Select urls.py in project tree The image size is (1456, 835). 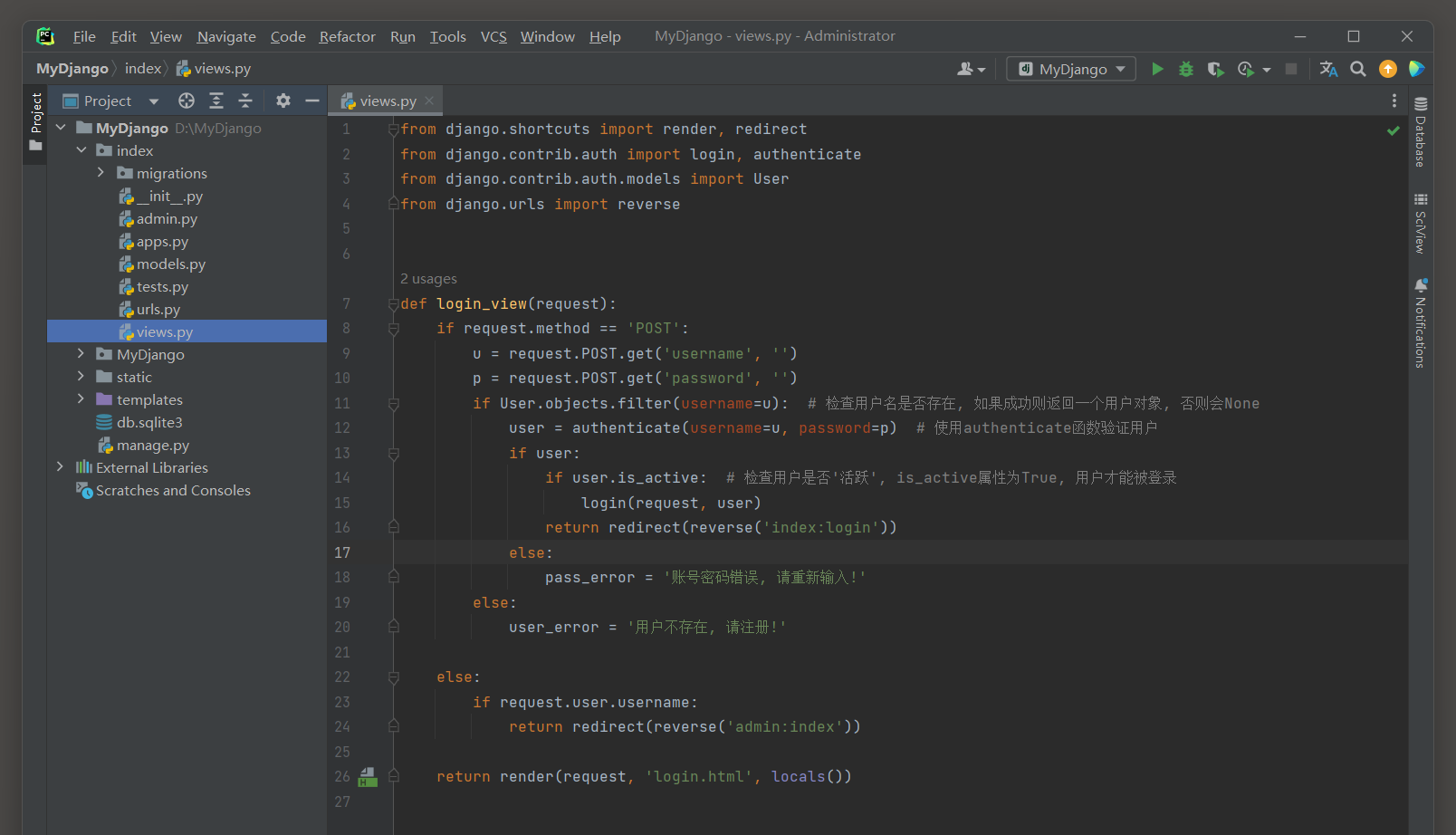pyautogui.click(x=158, y=309)
